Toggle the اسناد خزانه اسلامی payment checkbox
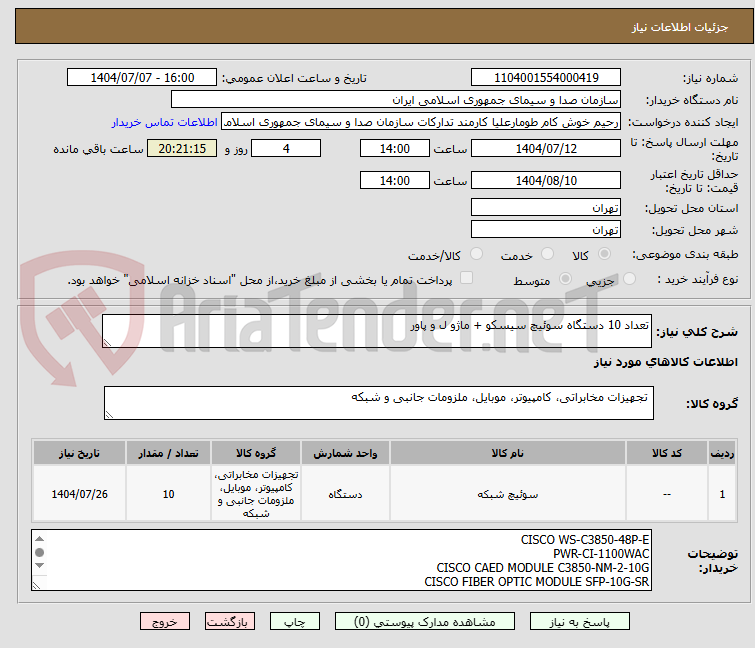Image resolution: width=755 pixels, height=648 pixels. [466, 277]
